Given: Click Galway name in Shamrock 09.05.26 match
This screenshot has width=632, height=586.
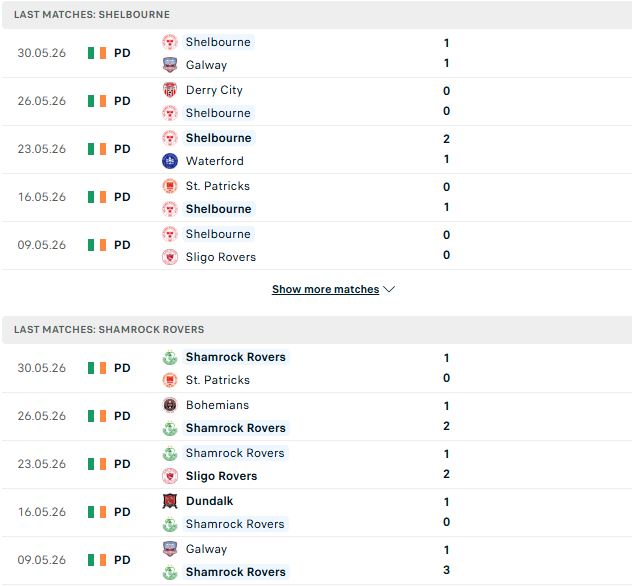Looking at the screenshot, I should [x=206, y=549].
